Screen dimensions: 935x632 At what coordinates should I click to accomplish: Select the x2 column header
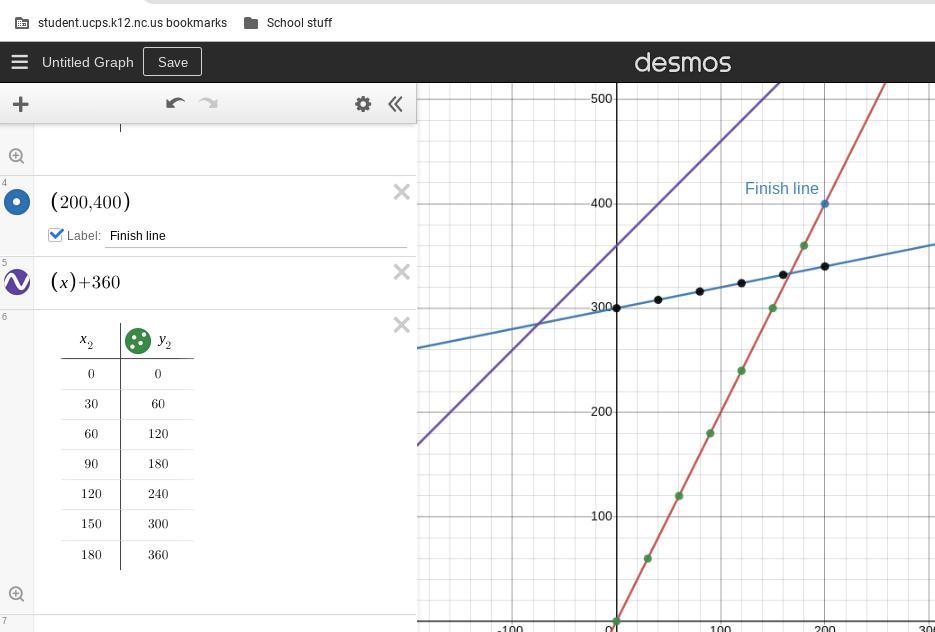[x=87, y=341]
